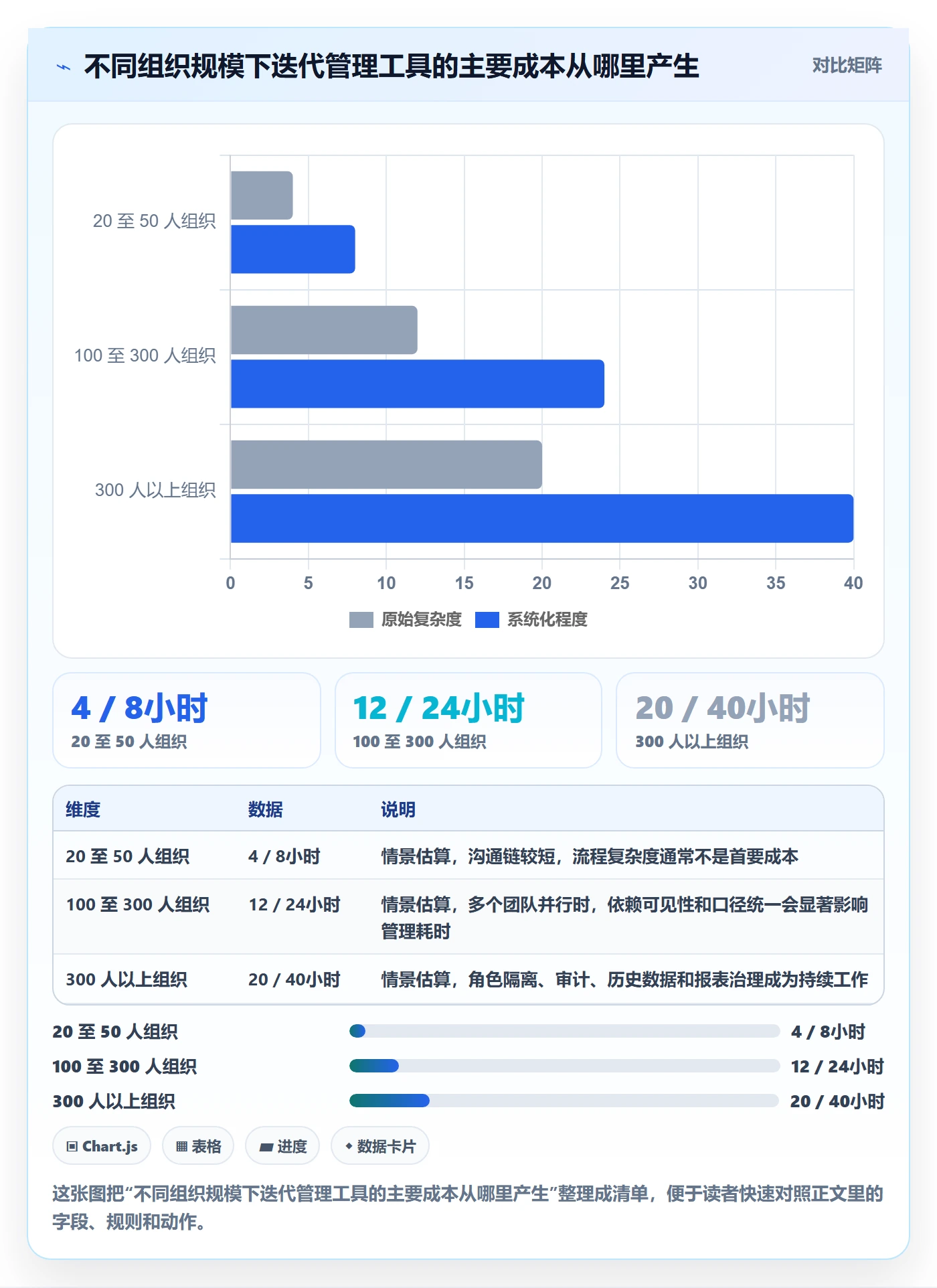The image size is (937, 1288).
Task: Click the description starting 情景估算，沟通链较短
Action: (590, 856)
